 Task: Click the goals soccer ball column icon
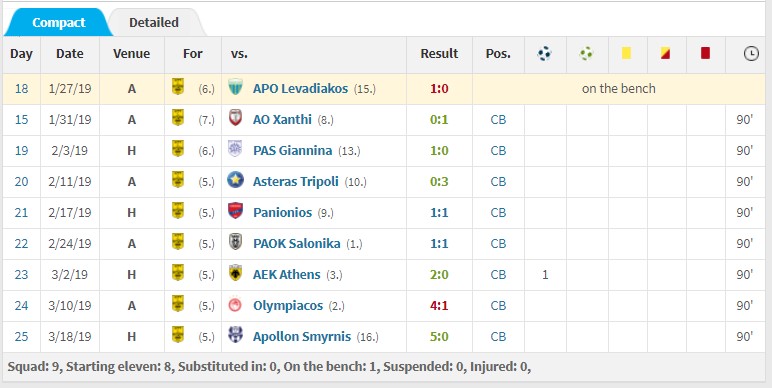545,53
